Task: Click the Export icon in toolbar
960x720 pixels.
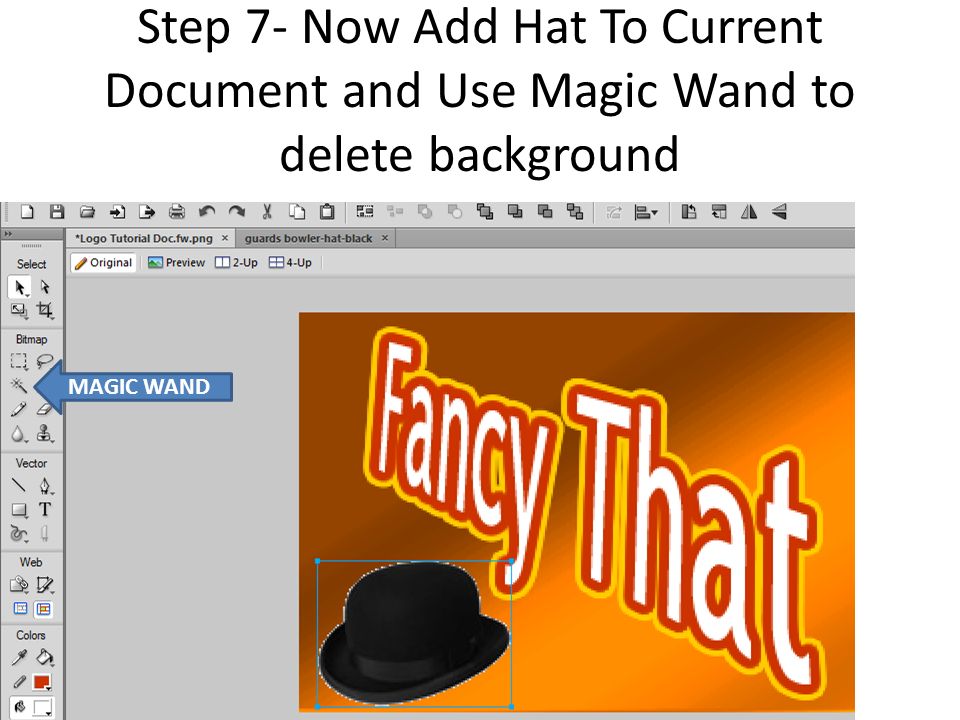Action: pos(147,212)
